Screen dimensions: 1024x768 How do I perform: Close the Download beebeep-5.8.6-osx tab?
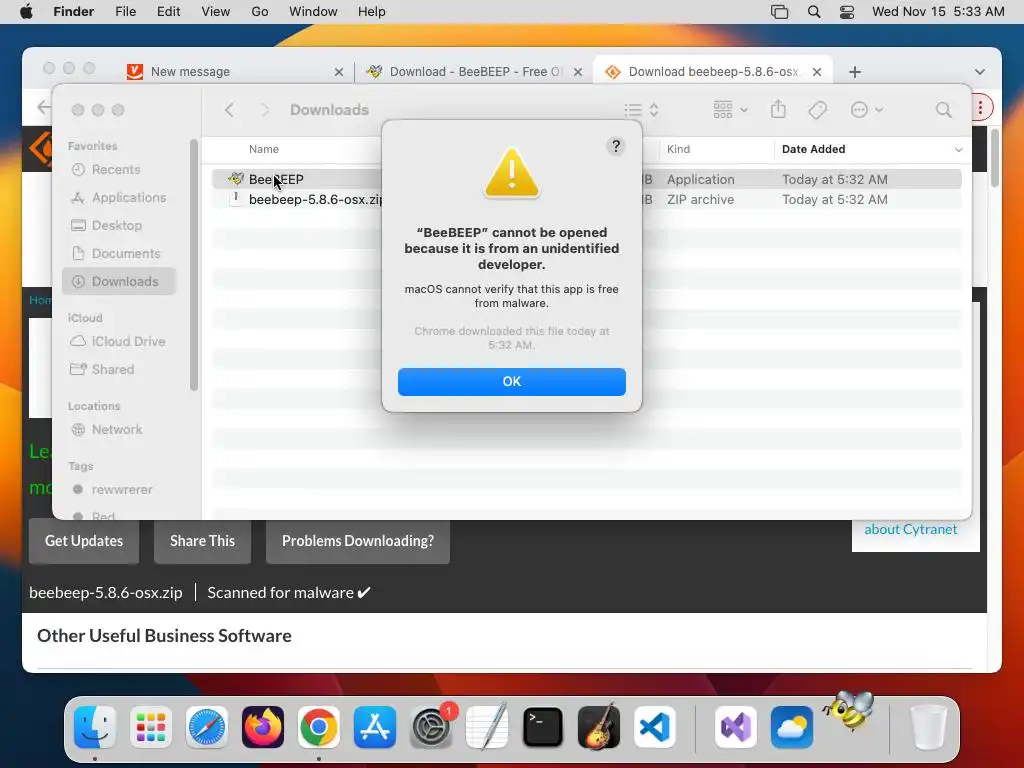816,72
